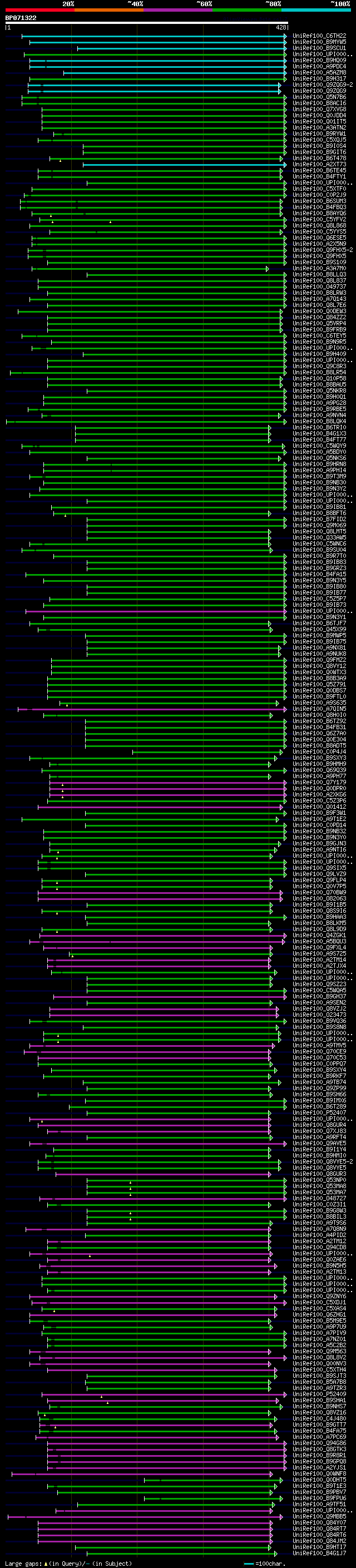The height and width of the screenshot is (1568, 356).
Task: Open entry UniRef100_B9GJN3
Action: (x=319, y=844)
